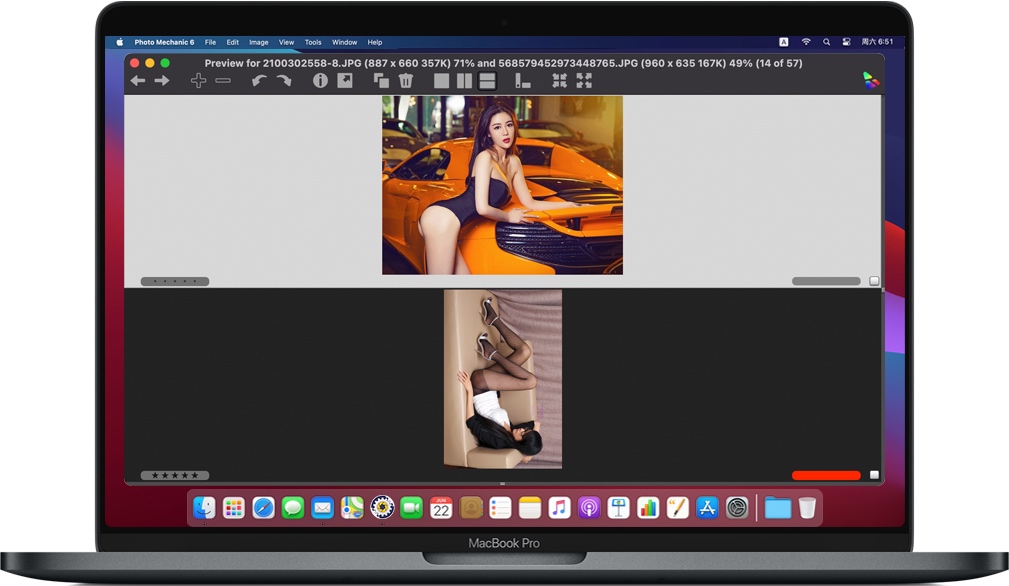The width and height of the screenshot is (1009, 586).
Task: Switch to single image preview layout
Action: (441, 80)
